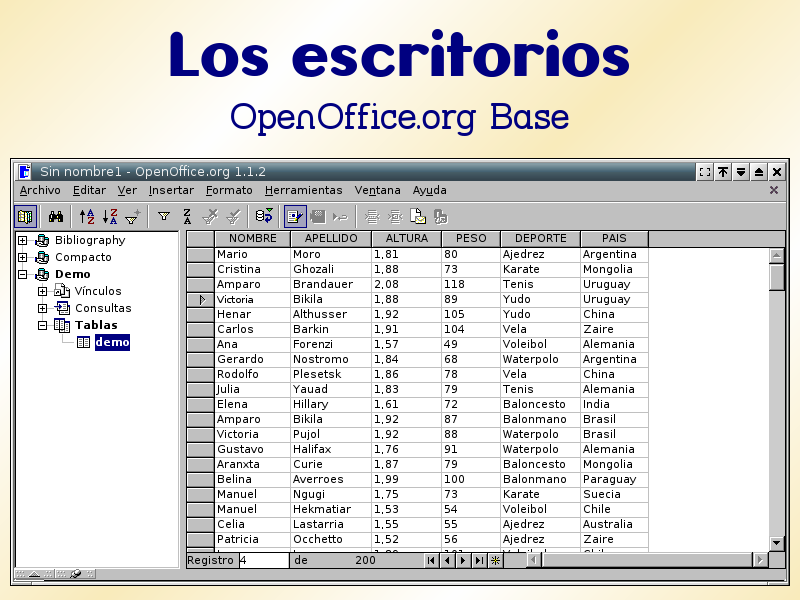Go to next record button
The width and height of the screenshot is (800, 600).
tap(463, 560)
